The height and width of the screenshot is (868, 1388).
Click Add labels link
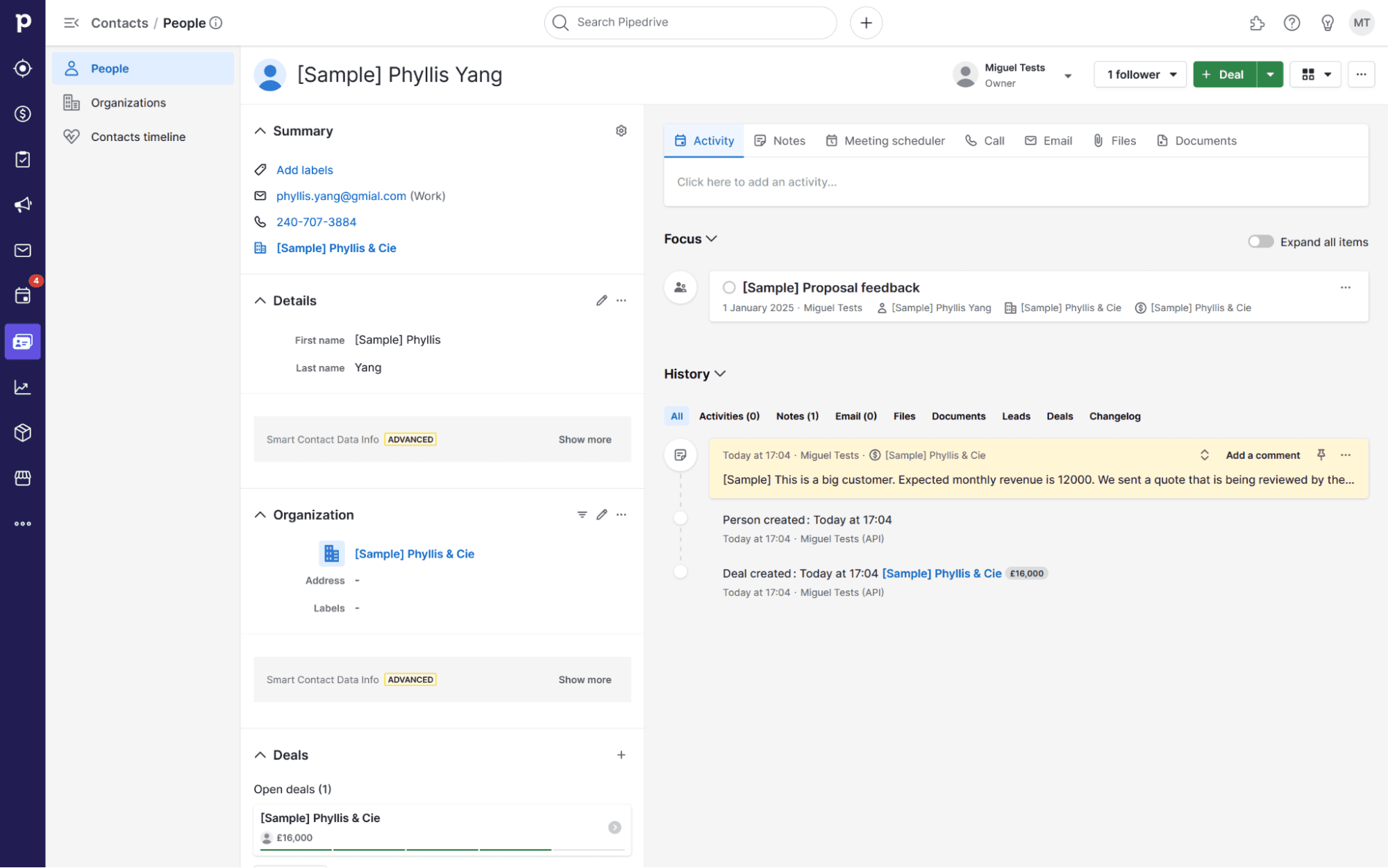304,170
